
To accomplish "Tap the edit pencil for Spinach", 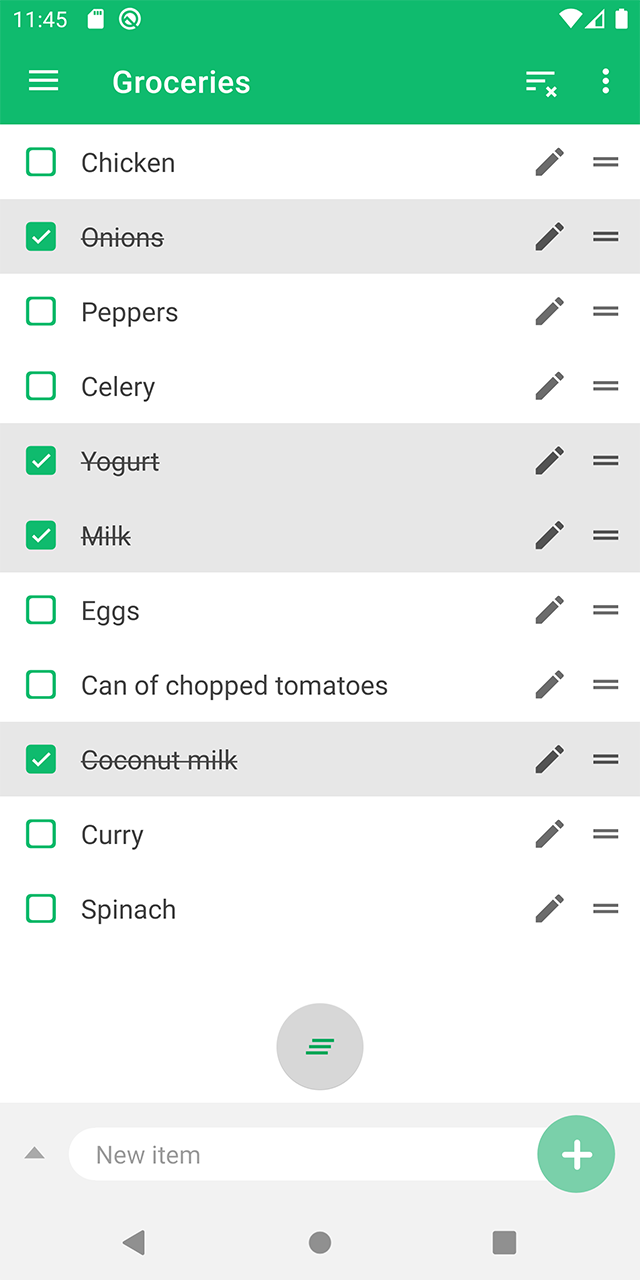I will pos(549,909).
